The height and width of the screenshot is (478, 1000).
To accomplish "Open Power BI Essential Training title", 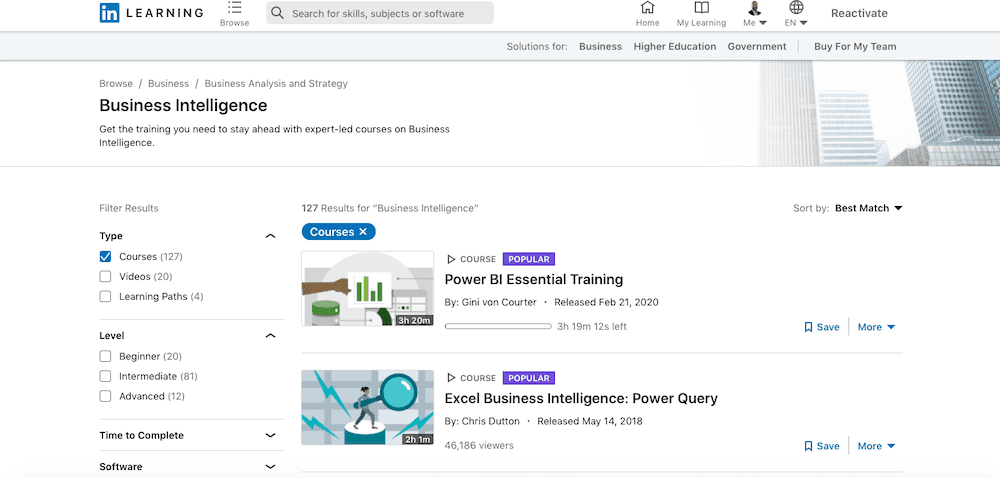I will (x=534, y=279).
